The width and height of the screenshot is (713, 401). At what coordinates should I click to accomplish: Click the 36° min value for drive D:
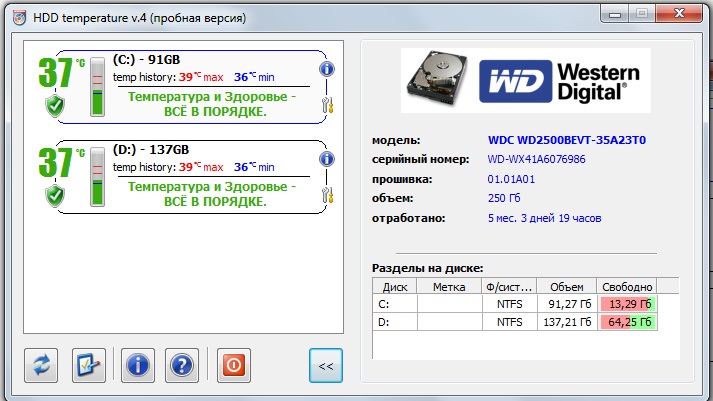coord(254,167)
